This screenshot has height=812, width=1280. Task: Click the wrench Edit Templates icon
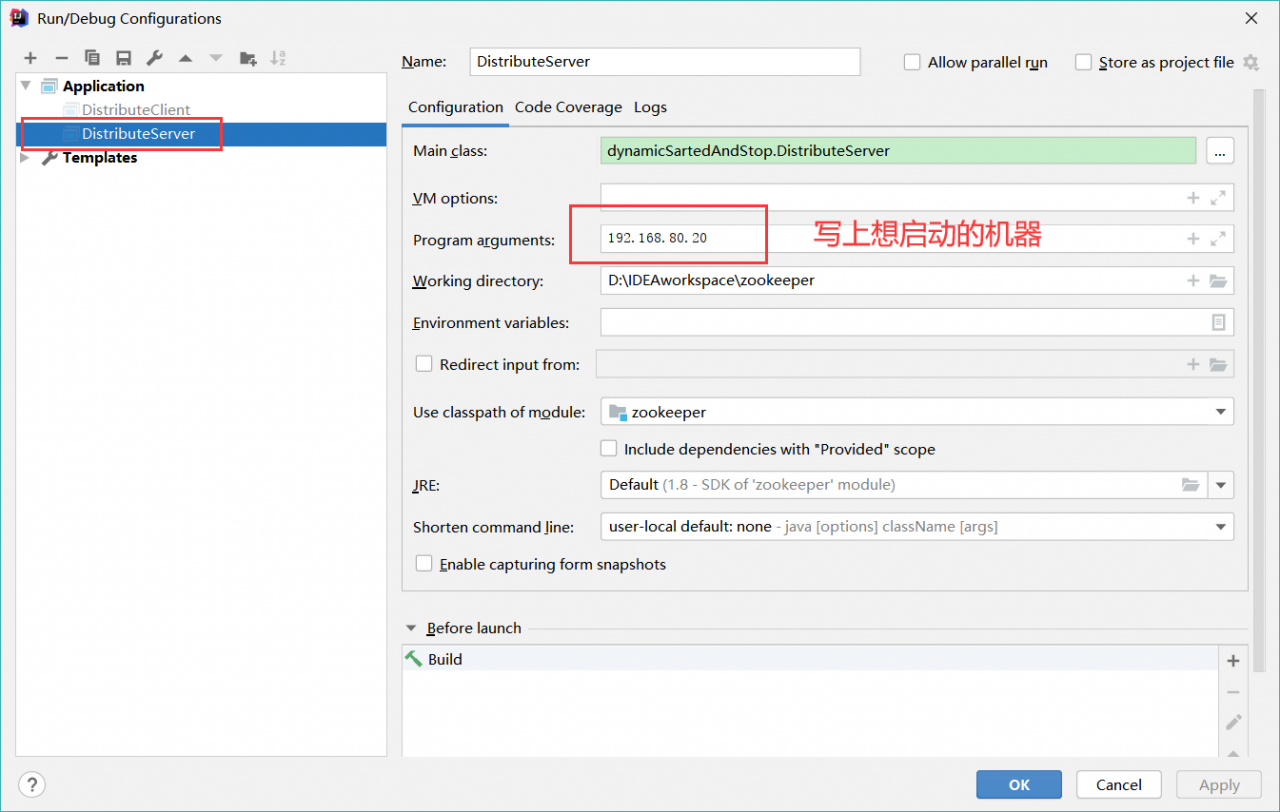154,58
